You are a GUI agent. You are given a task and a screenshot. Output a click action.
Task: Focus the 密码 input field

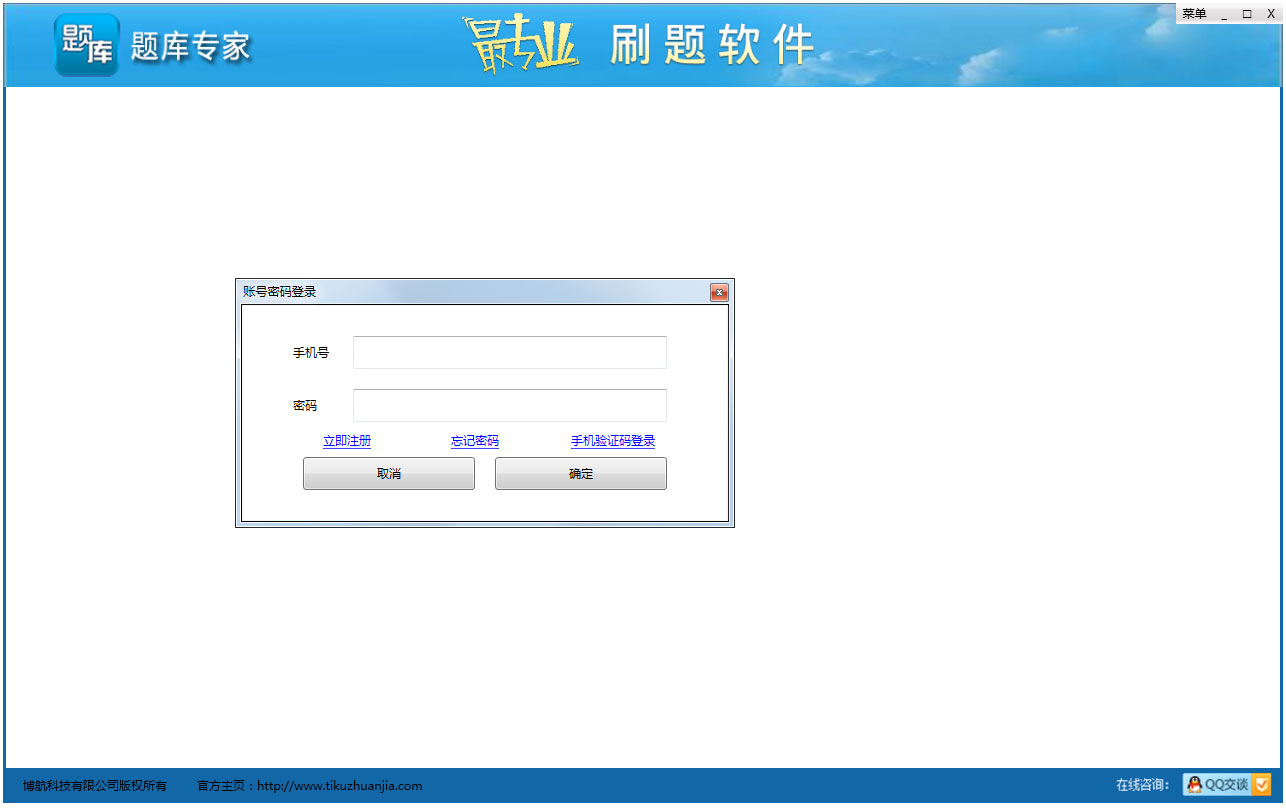click(x=509, y=406)
